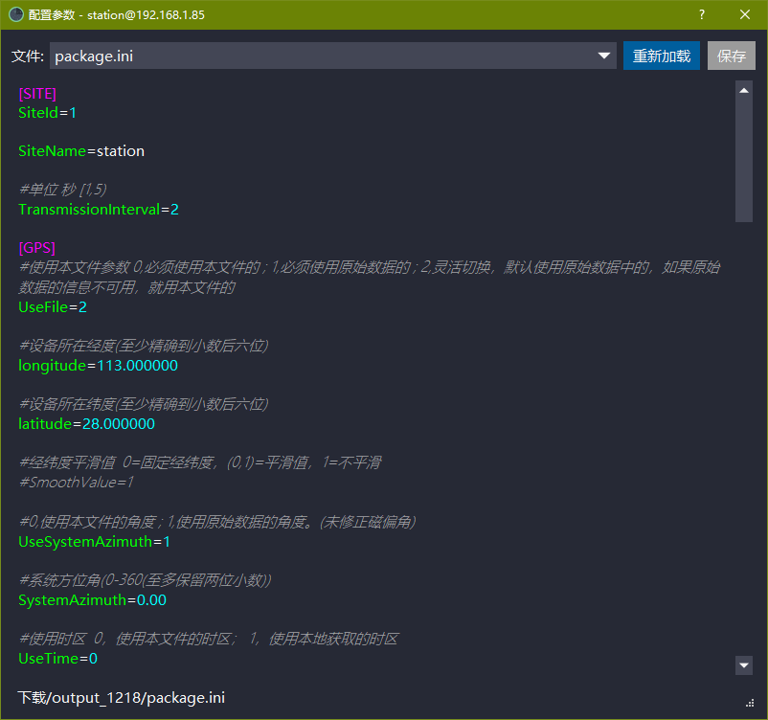Image resolution: width=768 pixels, height=720 pixels.
Task: Click the UseSystemAzimuth=1 line
Action: click(x=94, y=541)
